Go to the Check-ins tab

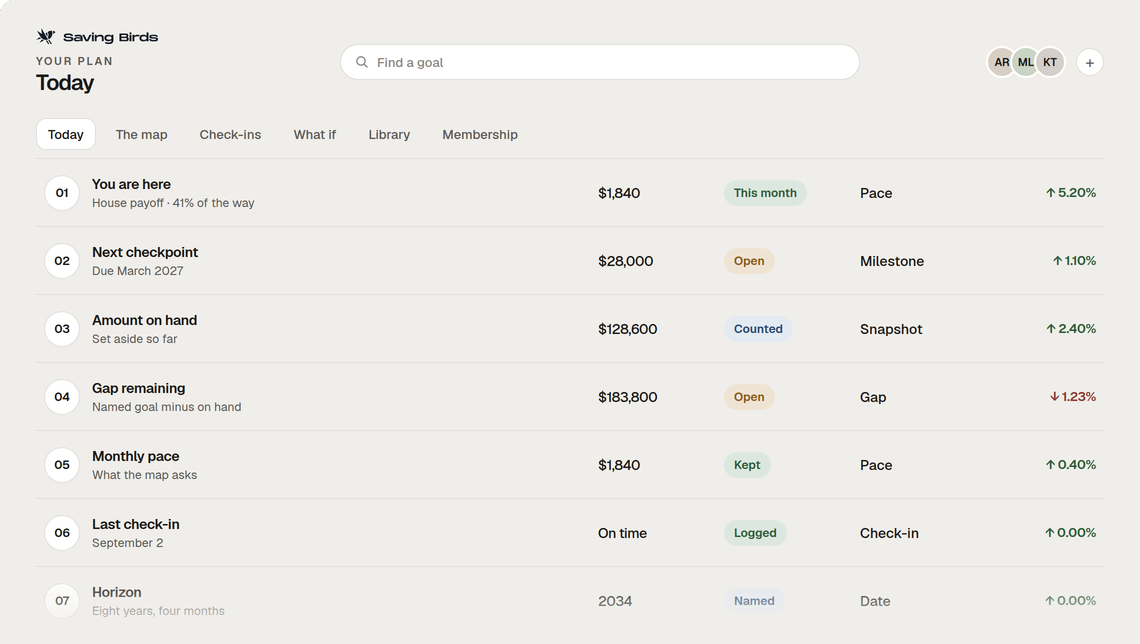tap(230, 134)
